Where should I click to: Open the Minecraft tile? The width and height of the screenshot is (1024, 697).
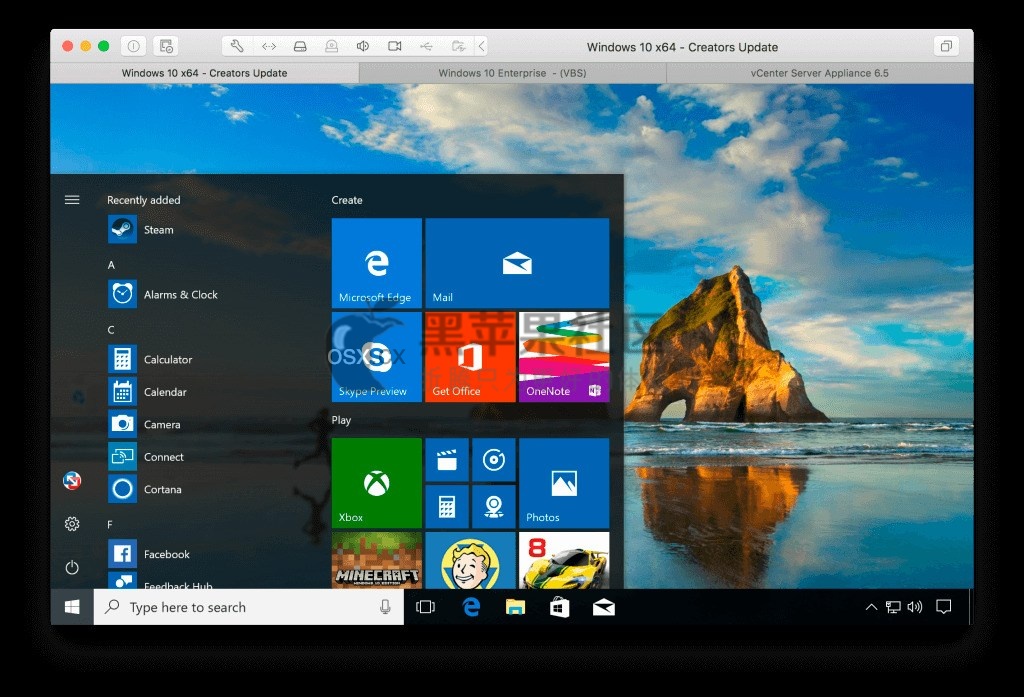tap(377, 560)
